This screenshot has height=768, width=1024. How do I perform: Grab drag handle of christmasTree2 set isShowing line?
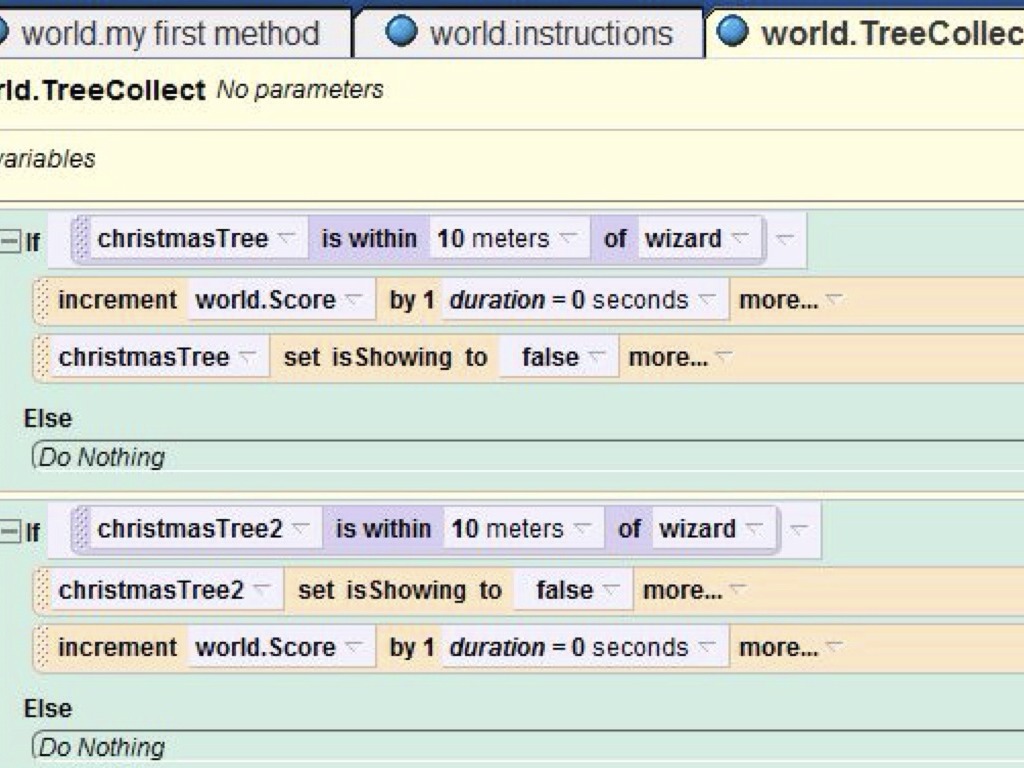coord(42,590)
